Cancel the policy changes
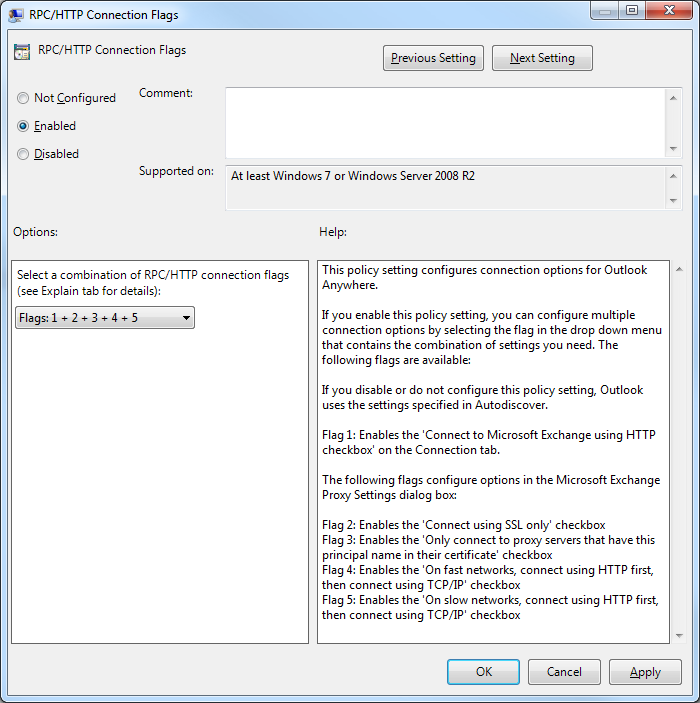 pos(564,672)
